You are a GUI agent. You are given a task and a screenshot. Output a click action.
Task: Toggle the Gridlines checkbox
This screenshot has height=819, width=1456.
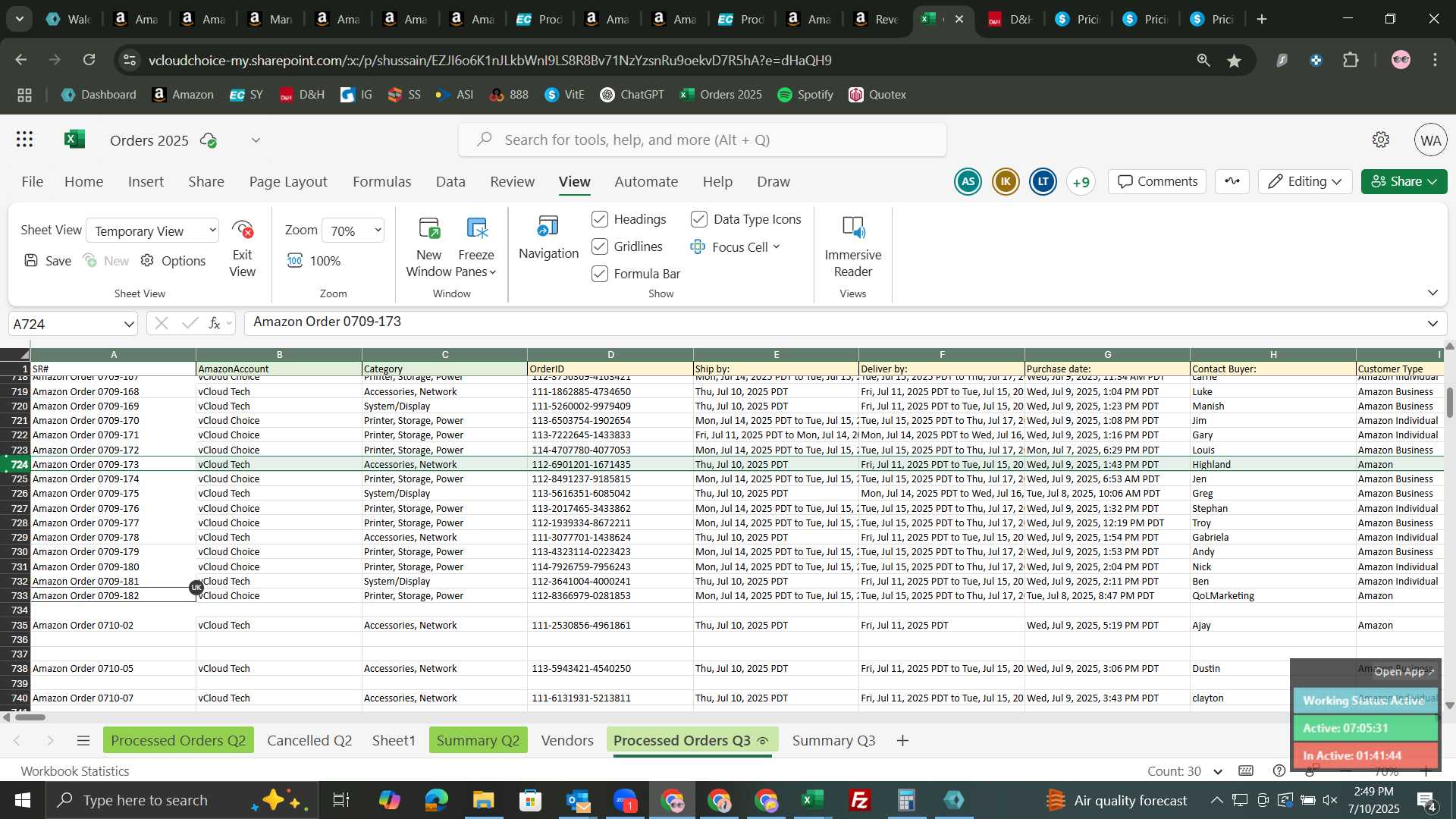point(600,246)
